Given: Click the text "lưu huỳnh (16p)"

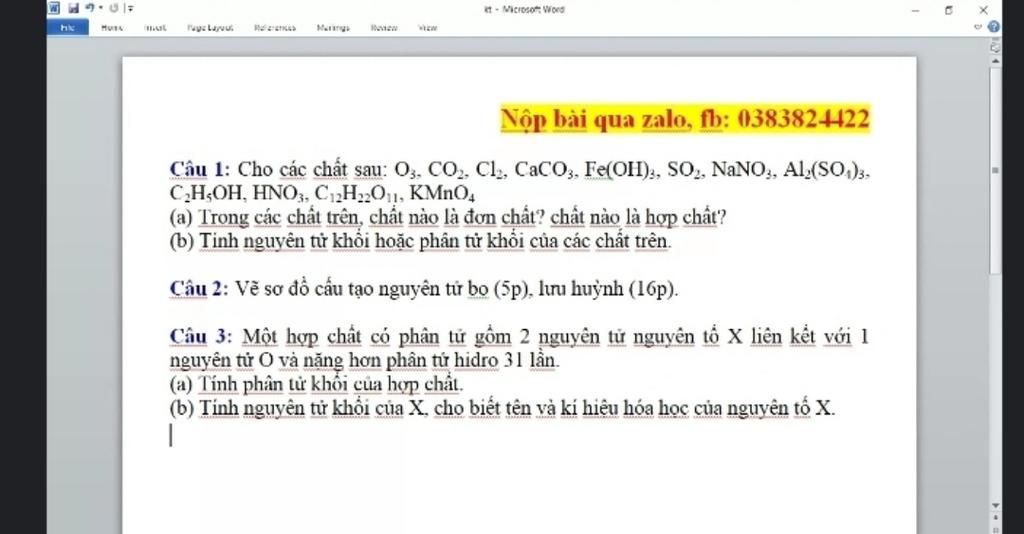Looking at the screenshot, I should 608,289.
